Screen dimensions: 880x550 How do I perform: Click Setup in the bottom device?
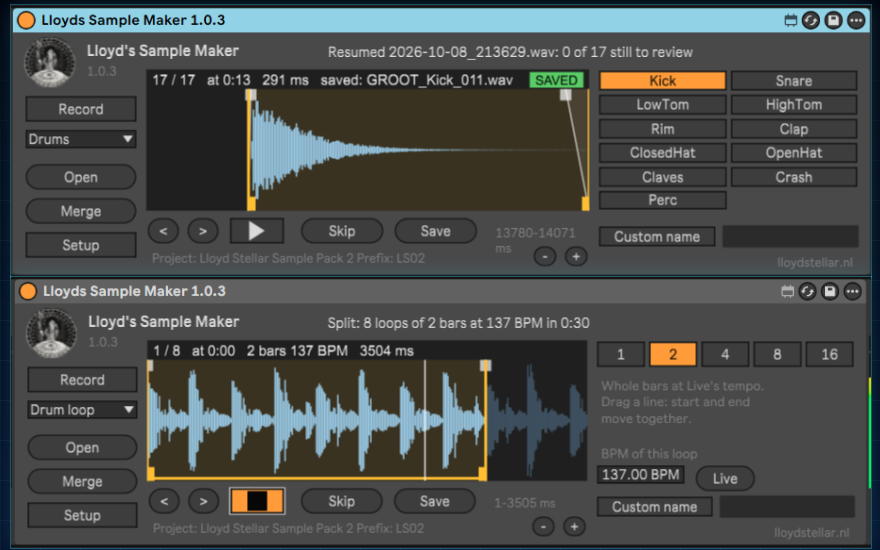(82, 515)
